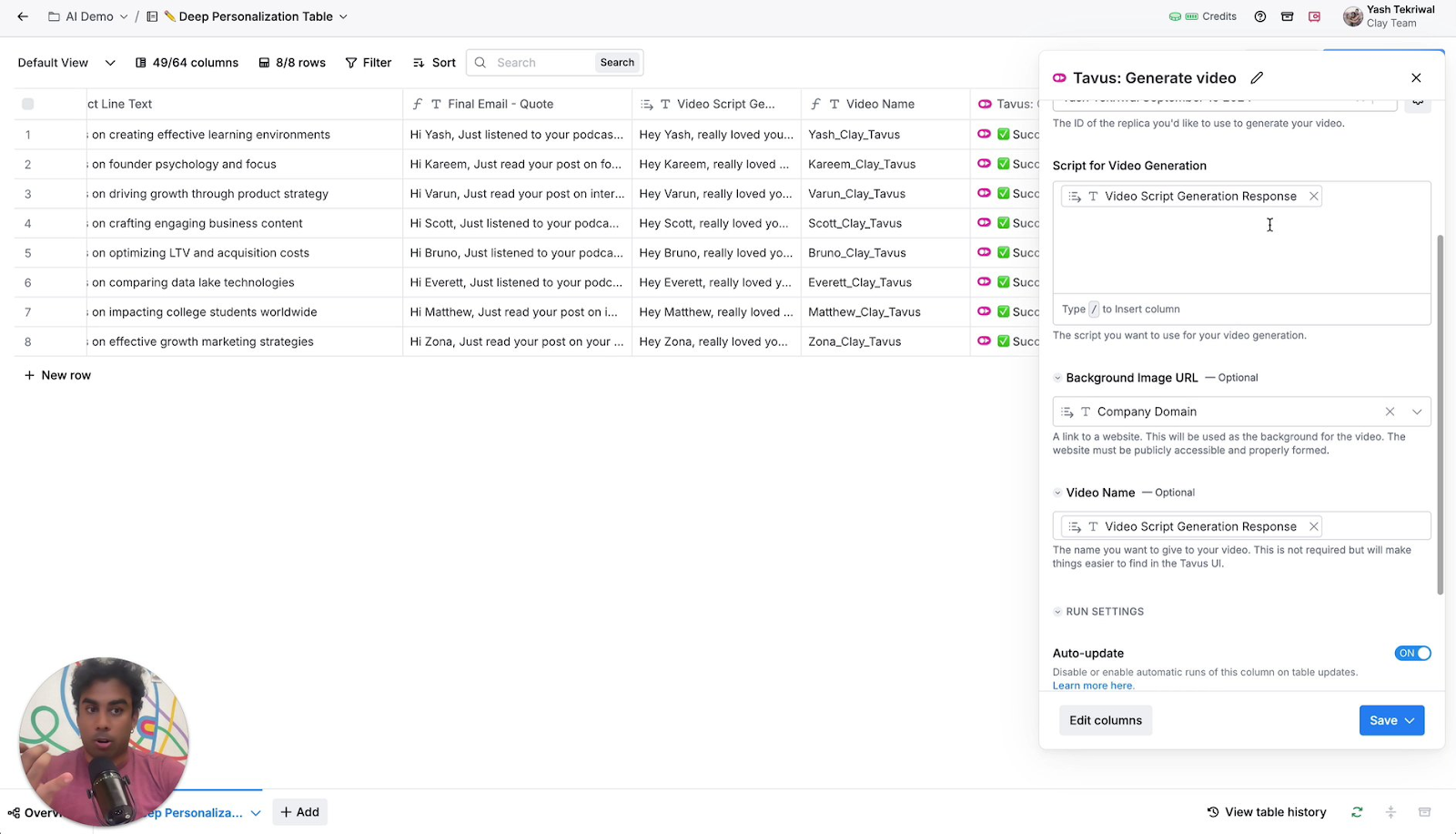Viewport: 1456px width, 834px height.
Task: Click the row-height icon in bottom bar
Action: tap(1390, 812)
